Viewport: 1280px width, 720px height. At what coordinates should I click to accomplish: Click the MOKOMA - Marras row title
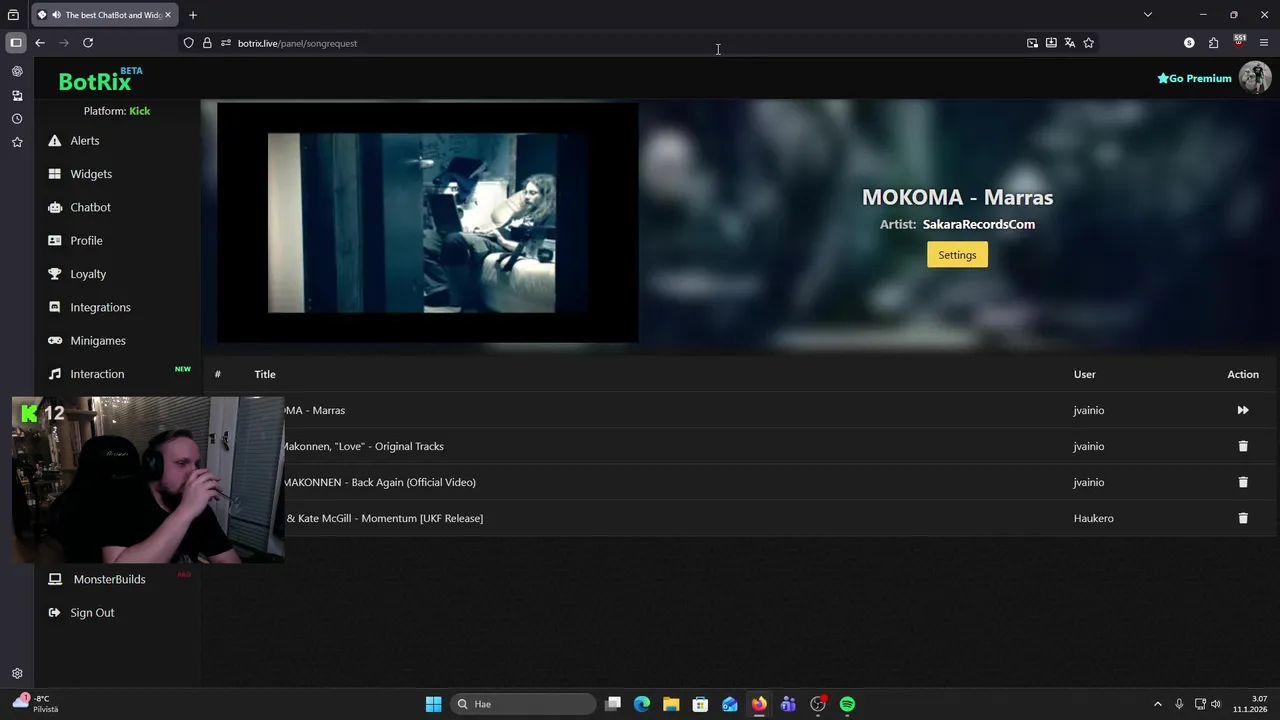click(x=314, y=410)
